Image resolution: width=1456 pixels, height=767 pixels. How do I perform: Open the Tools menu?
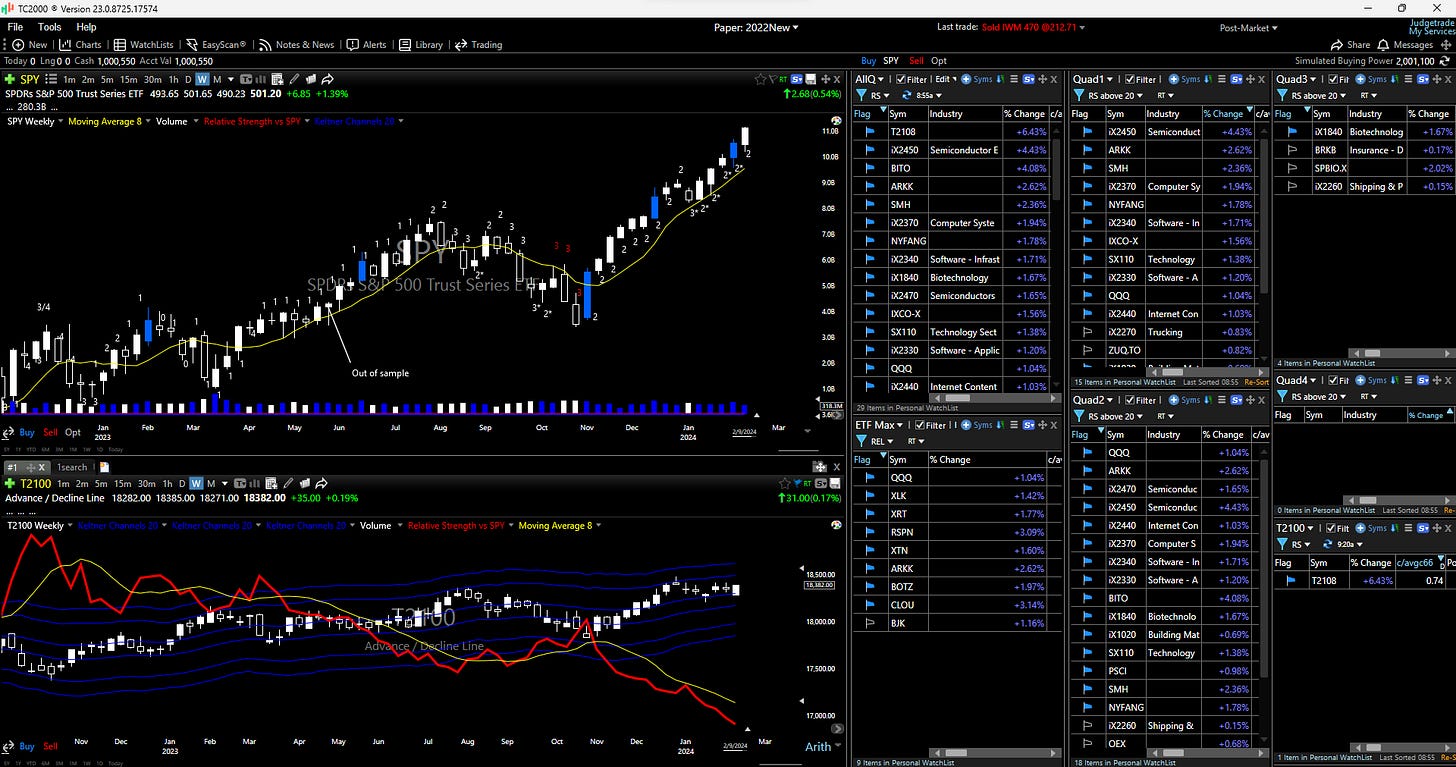[x=49, y=27]
